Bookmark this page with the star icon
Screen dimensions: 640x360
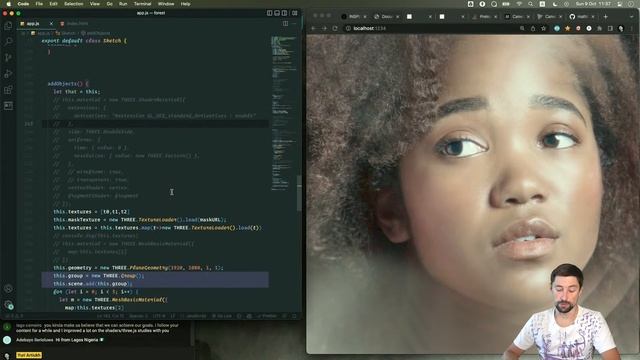544,28
